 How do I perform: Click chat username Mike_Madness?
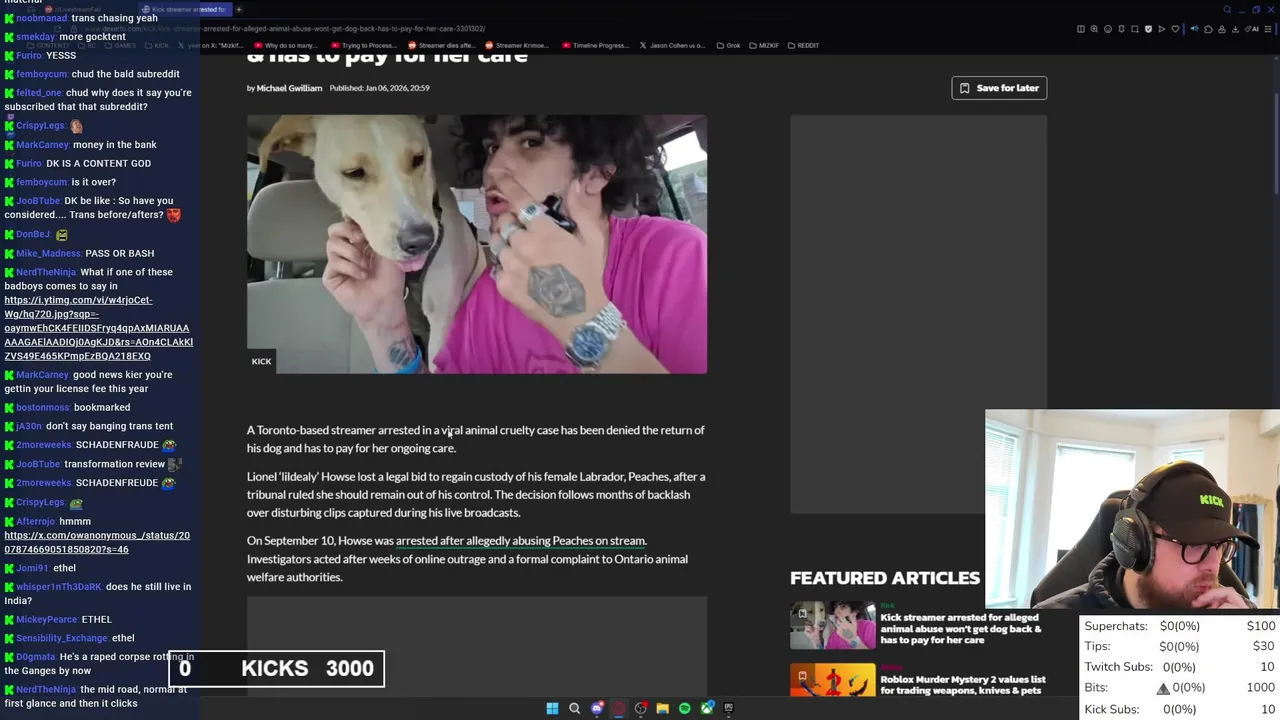49,254
